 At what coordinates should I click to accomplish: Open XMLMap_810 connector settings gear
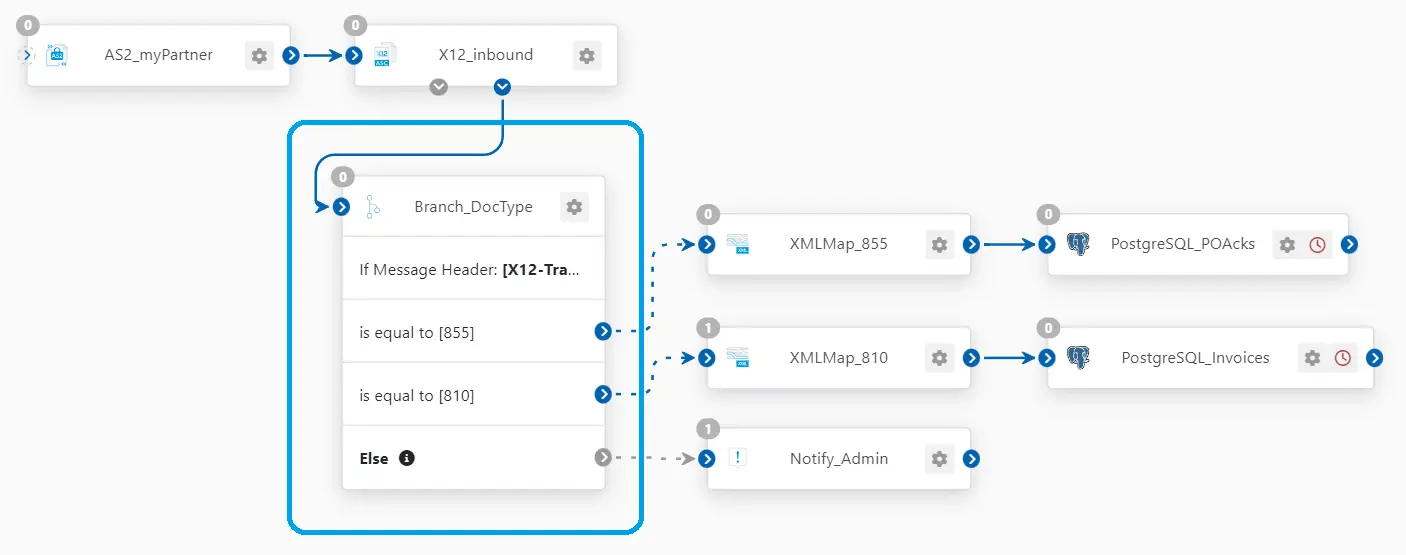click(x=939, y=357)
